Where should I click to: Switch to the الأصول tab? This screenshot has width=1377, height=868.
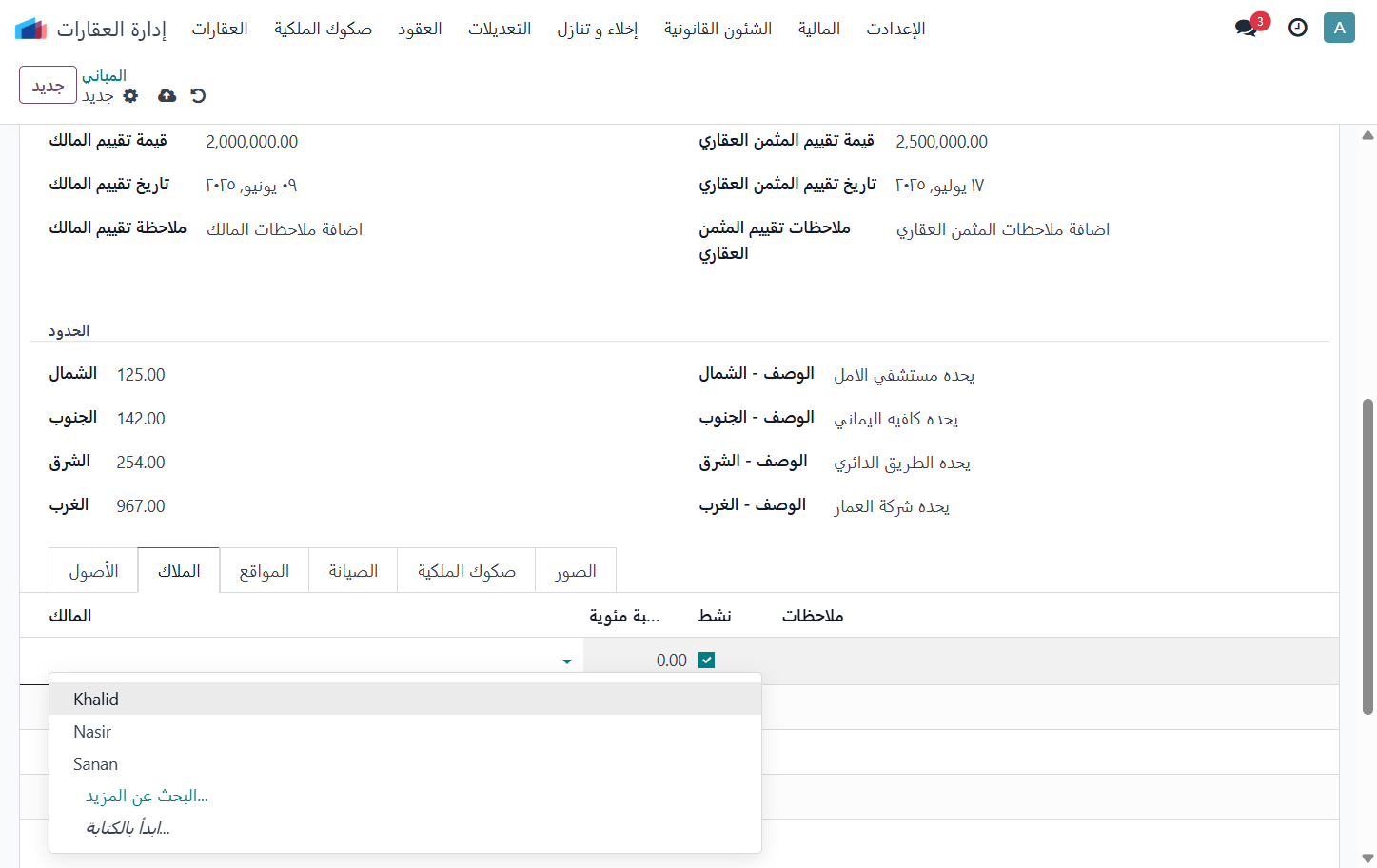click(93, 571)
